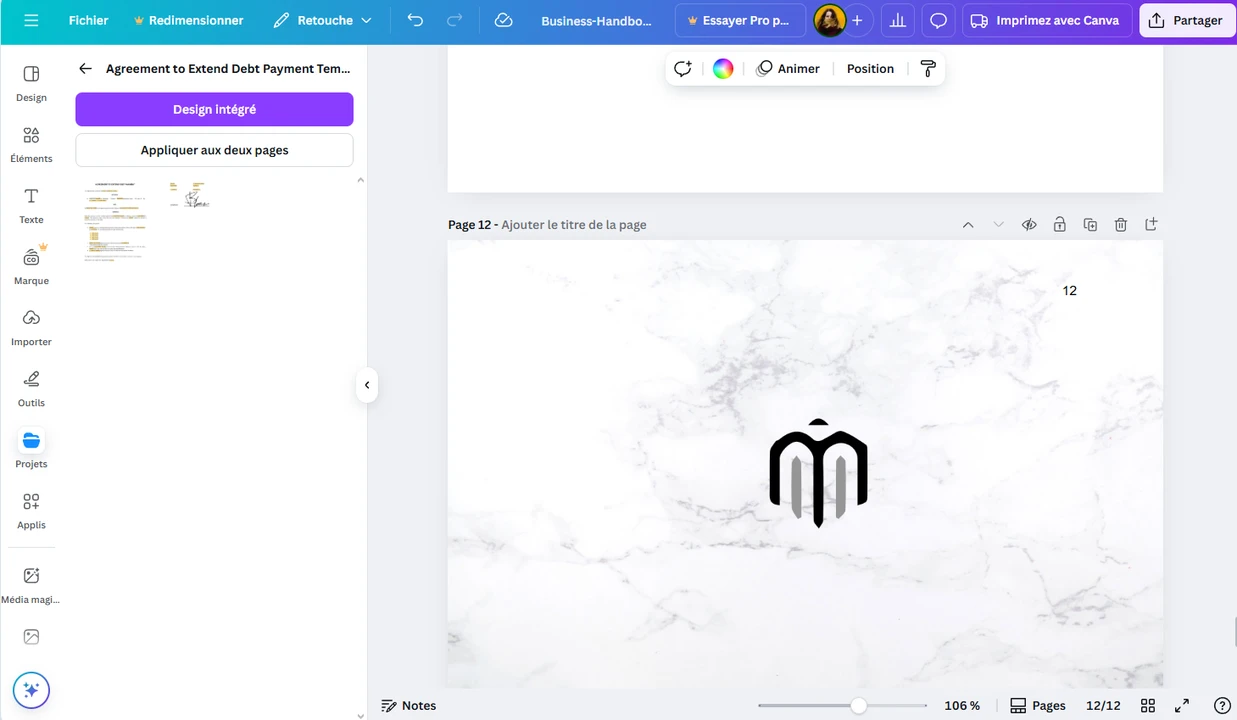Open the Applis sidebar tab
Image resolution: width=1237 pixels, height=720 pixels.
31,510
